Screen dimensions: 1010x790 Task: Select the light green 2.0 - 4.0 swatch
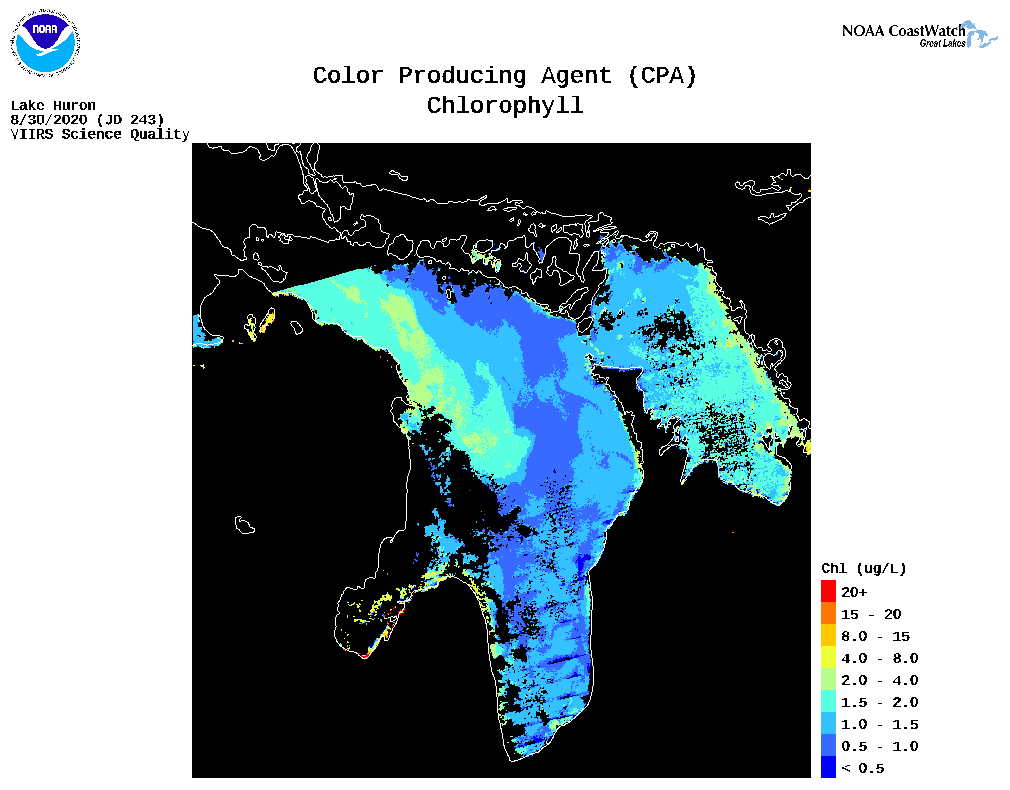828,679
